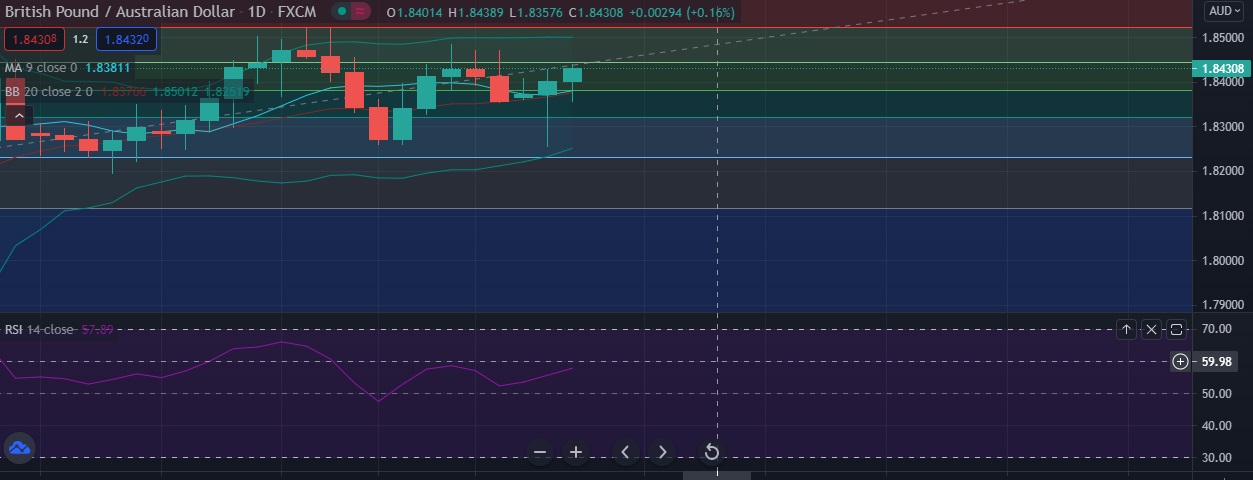Select the MA 9 close 0 indicator legend

[x=41, y=68]
